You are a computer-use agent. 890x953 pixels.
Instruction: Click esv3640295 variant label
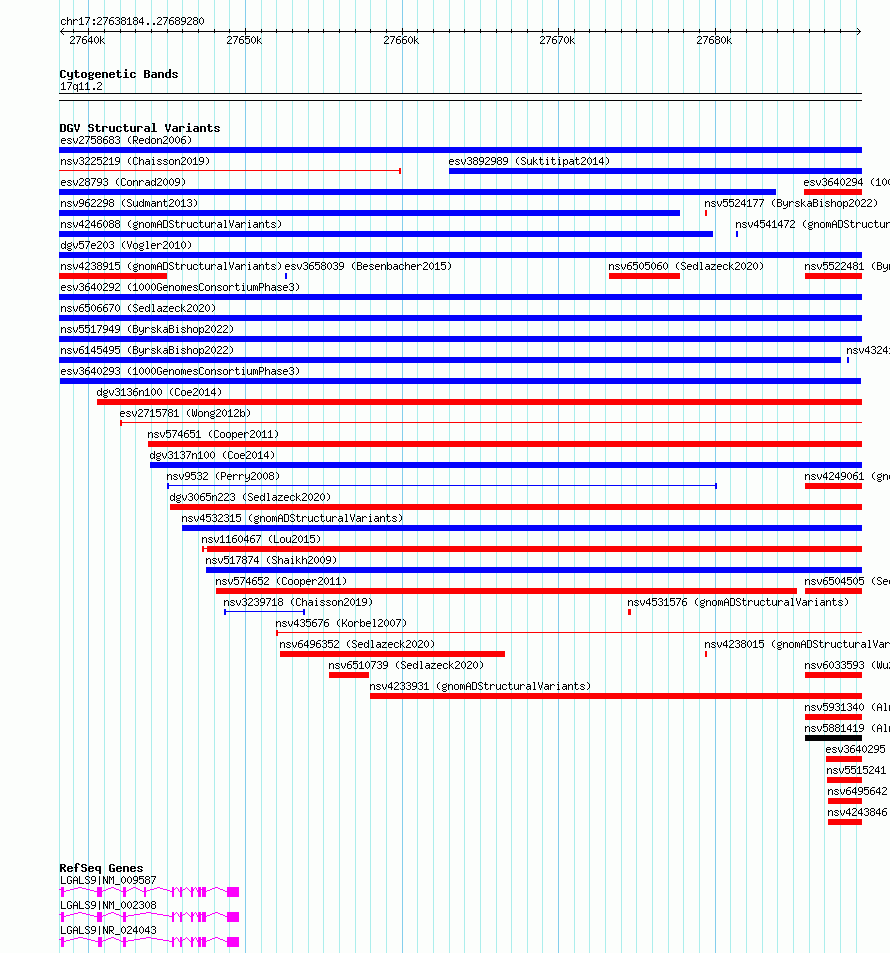point(855,749)
